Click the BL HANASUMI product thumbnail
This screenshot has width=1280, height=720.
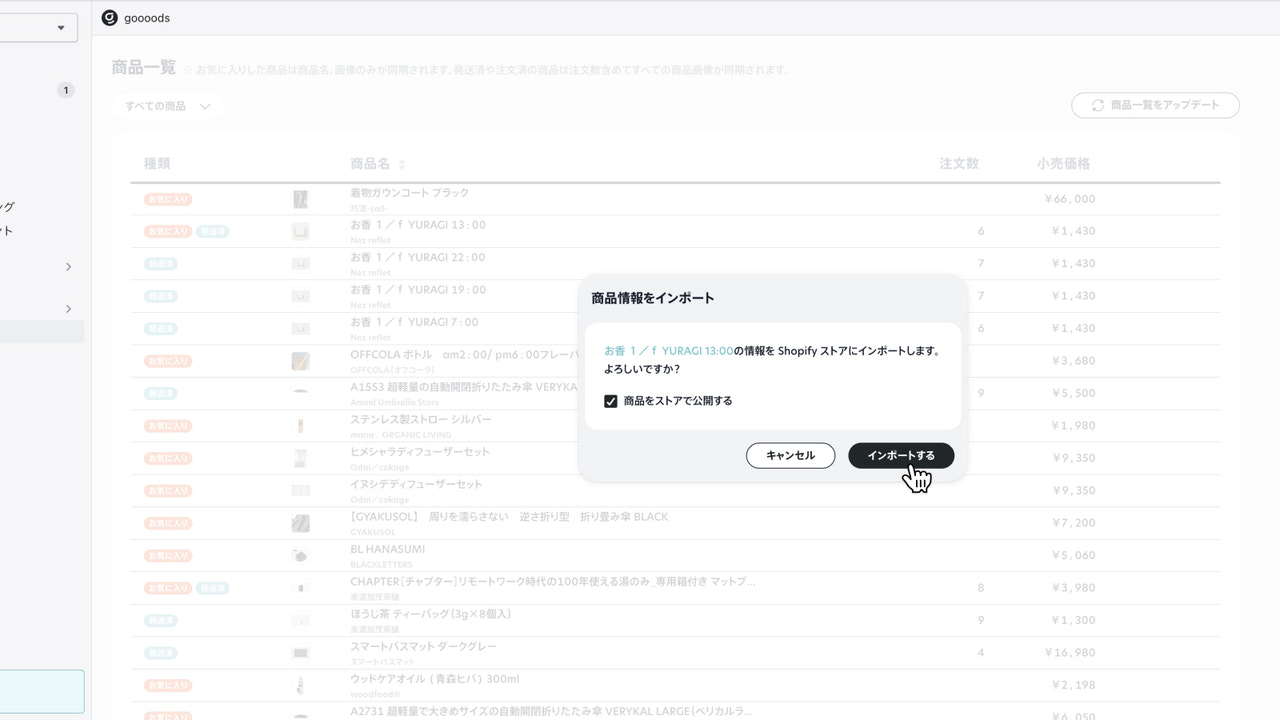301,555
